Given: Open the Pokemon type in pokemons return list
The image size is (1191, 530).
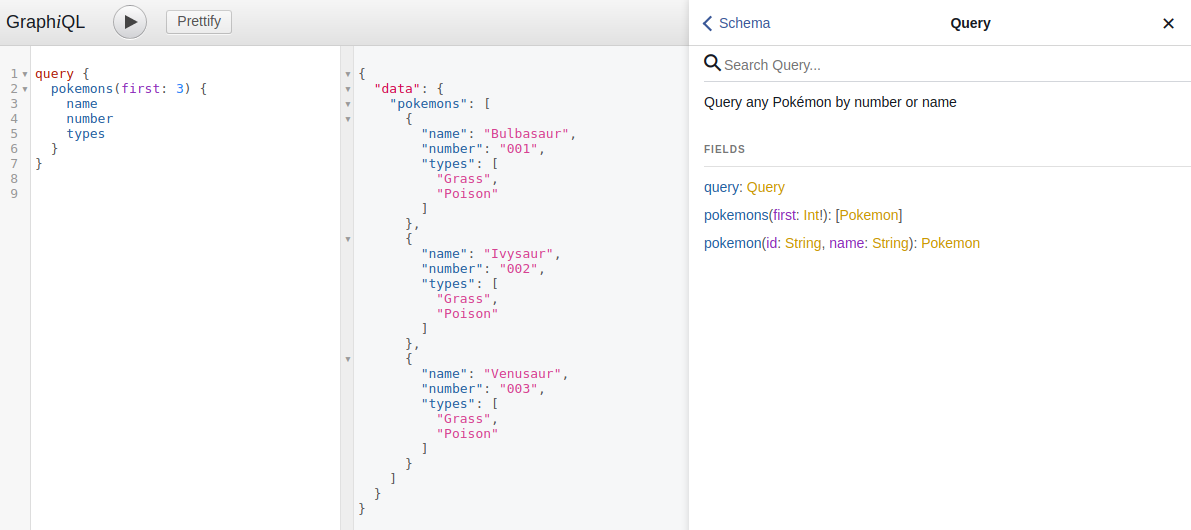Looking at the screenshot, I should click(869, 216).
